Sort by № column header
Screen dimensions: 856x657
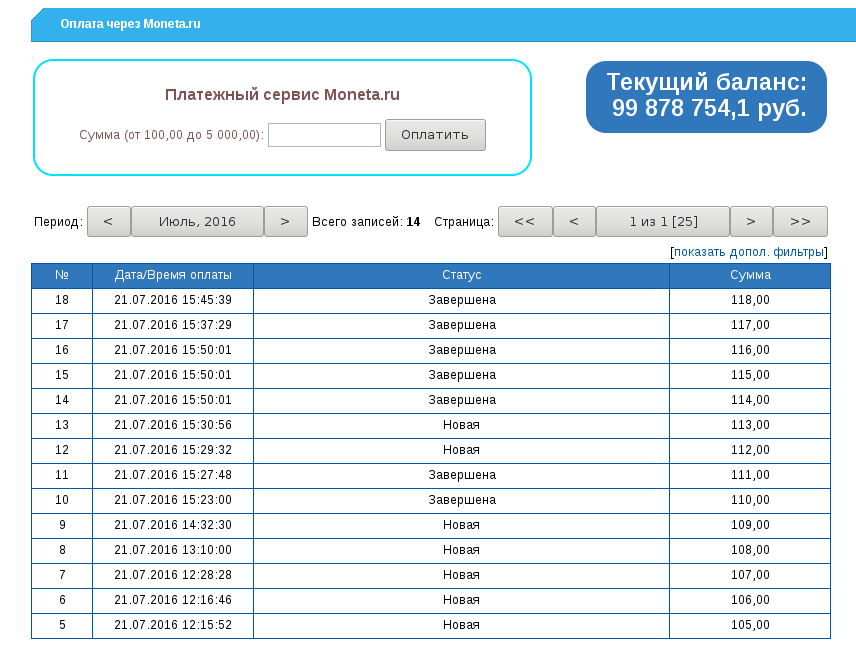point(62,275)
